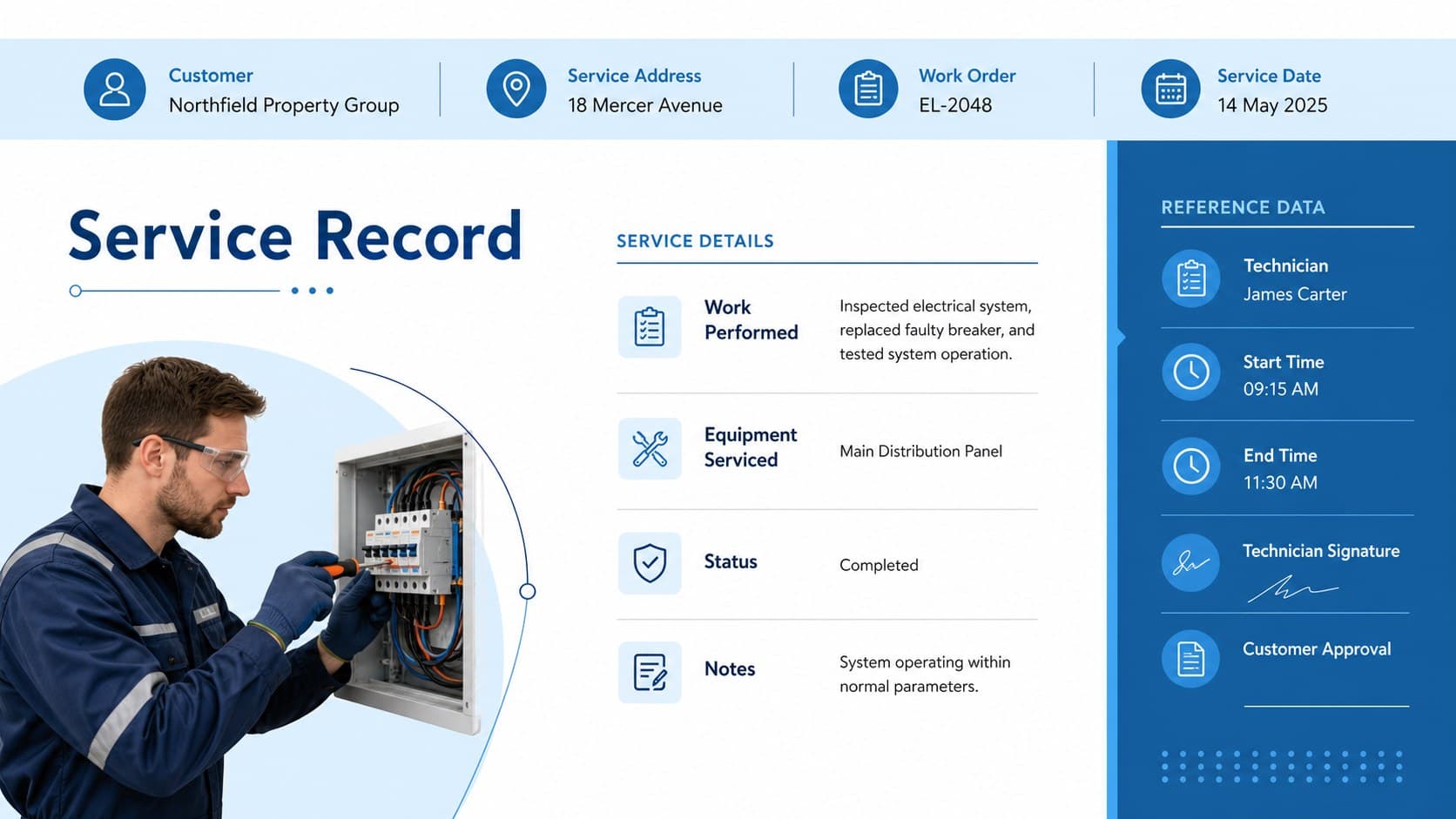
Task: Click the Equipment Serviced tools icon
Action: click(650, 449)
